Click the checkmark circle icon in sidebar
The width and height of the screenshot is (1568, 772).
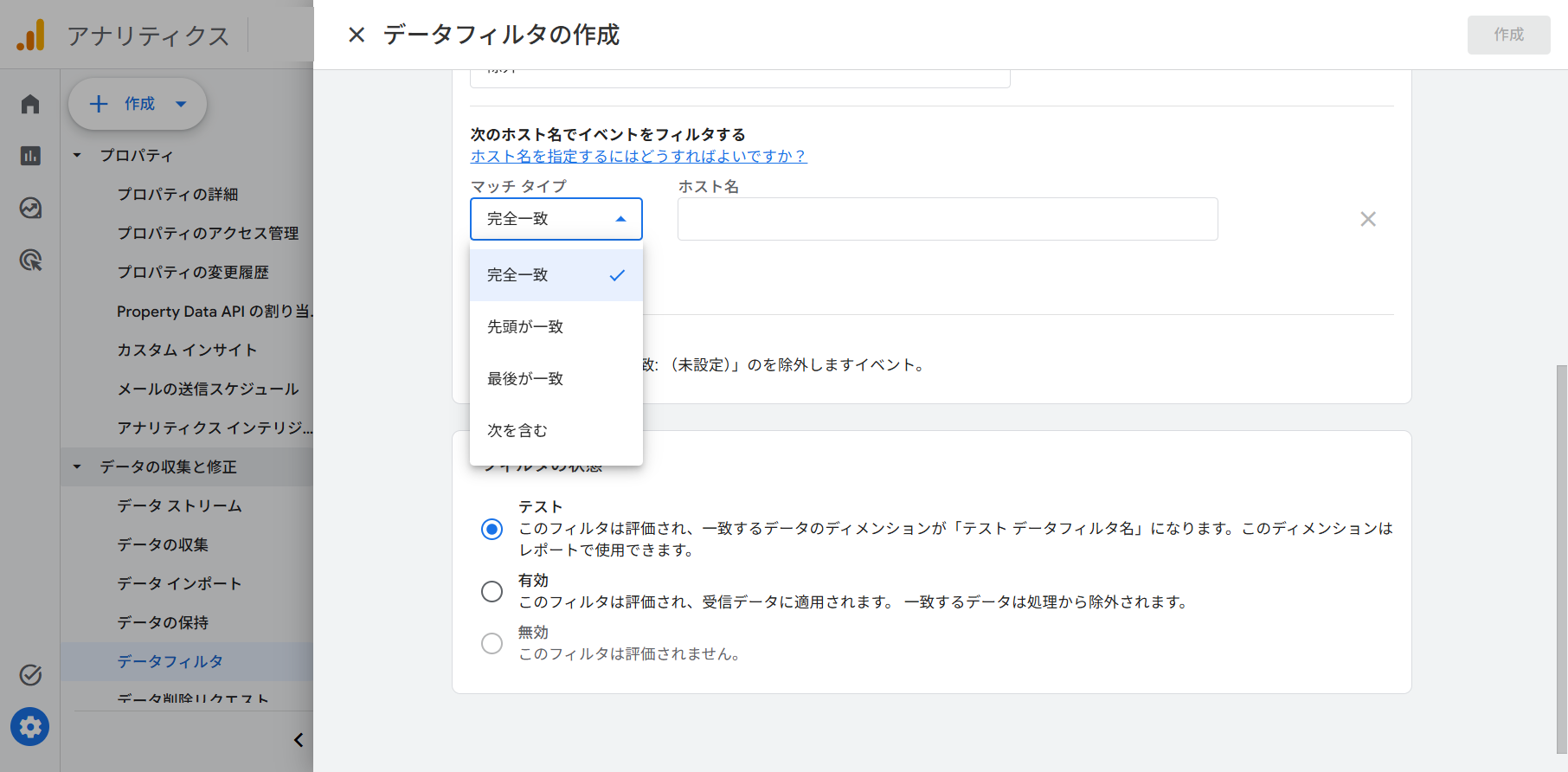coord(30,675)
